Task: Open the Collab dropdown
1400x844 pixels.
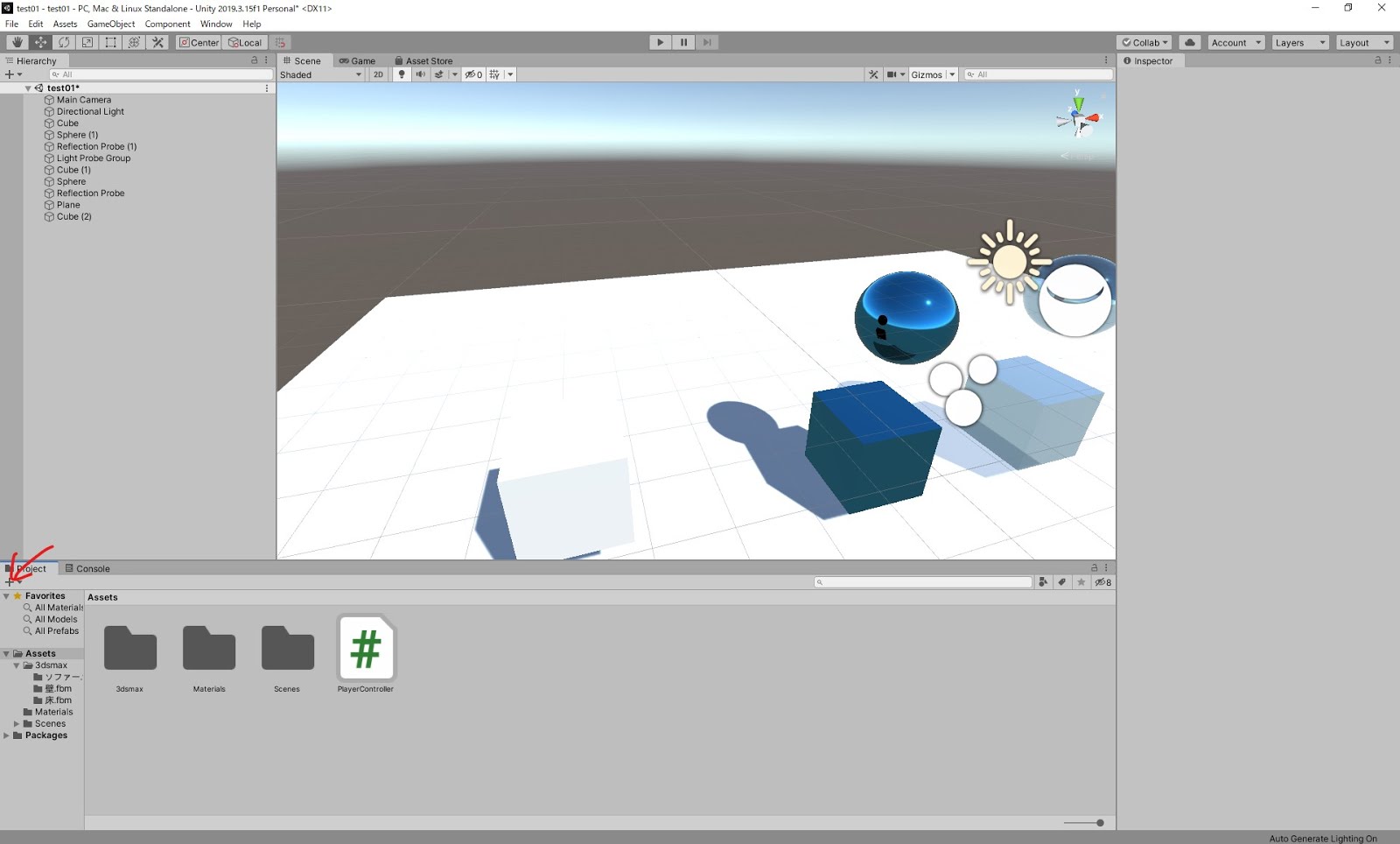Action: [1144, 42]
